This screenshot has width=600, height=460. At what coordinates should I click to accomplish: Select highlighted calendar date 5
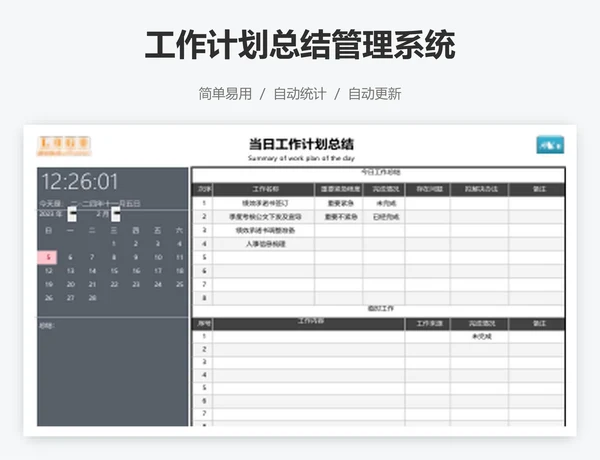tap(47, 257)
